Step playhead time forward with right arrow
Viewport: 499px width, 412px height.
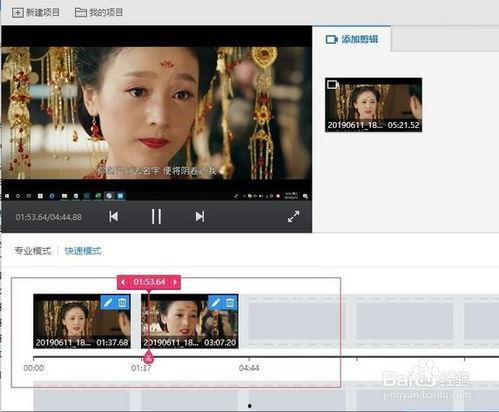175,282
